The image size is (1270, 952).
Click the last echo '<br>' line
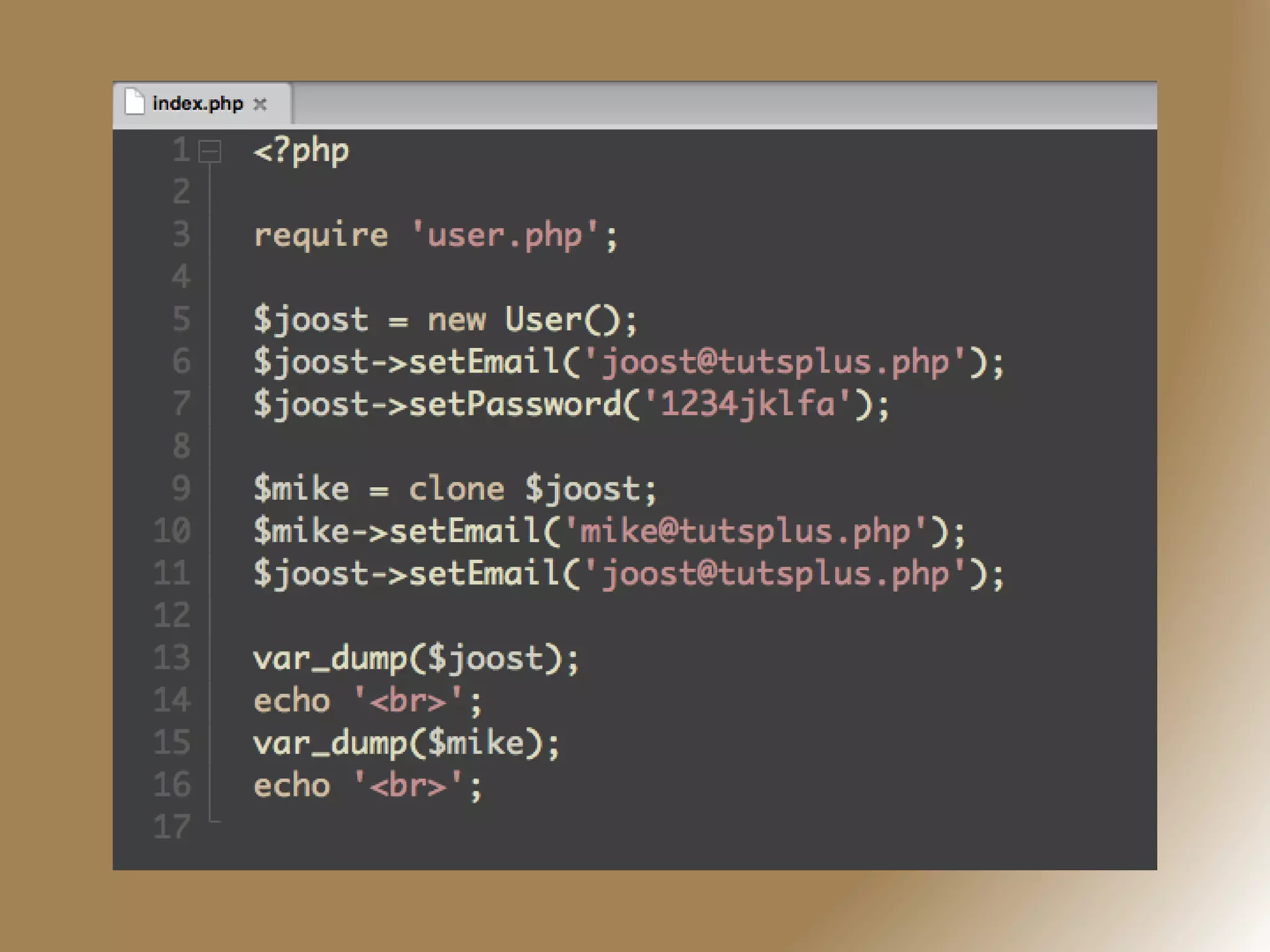[x=367, y=786]
